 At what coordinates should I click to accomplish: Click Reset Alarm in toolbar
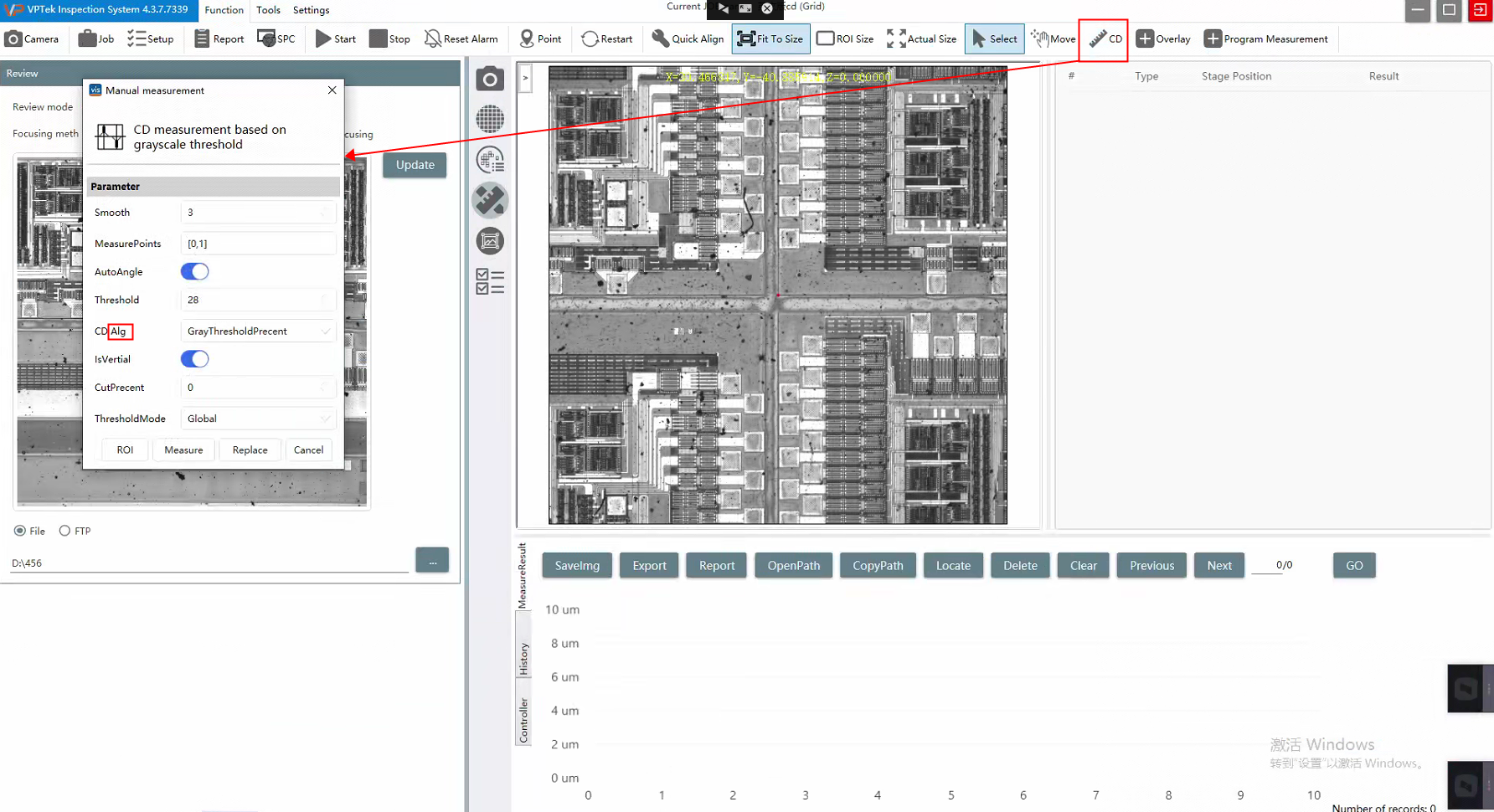click(461, 39)
